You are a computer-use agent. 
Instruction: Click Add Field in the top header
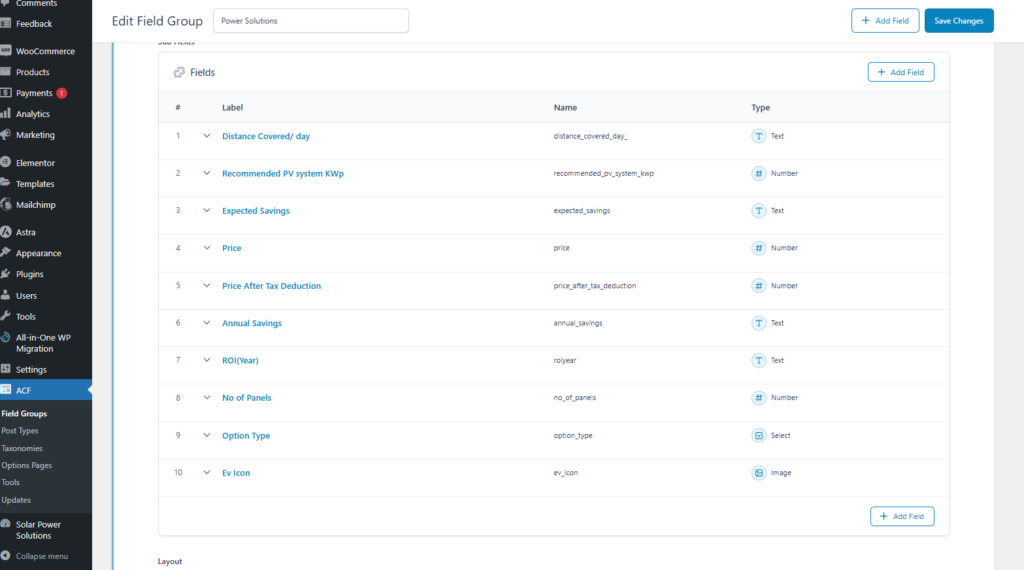click(885, 21)
